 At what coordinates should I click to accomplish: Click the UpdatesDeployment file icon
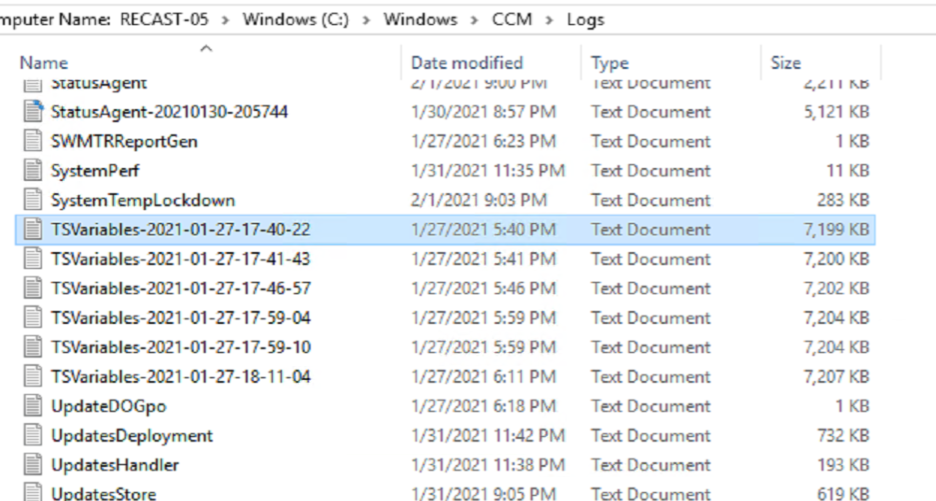[33, 435]
